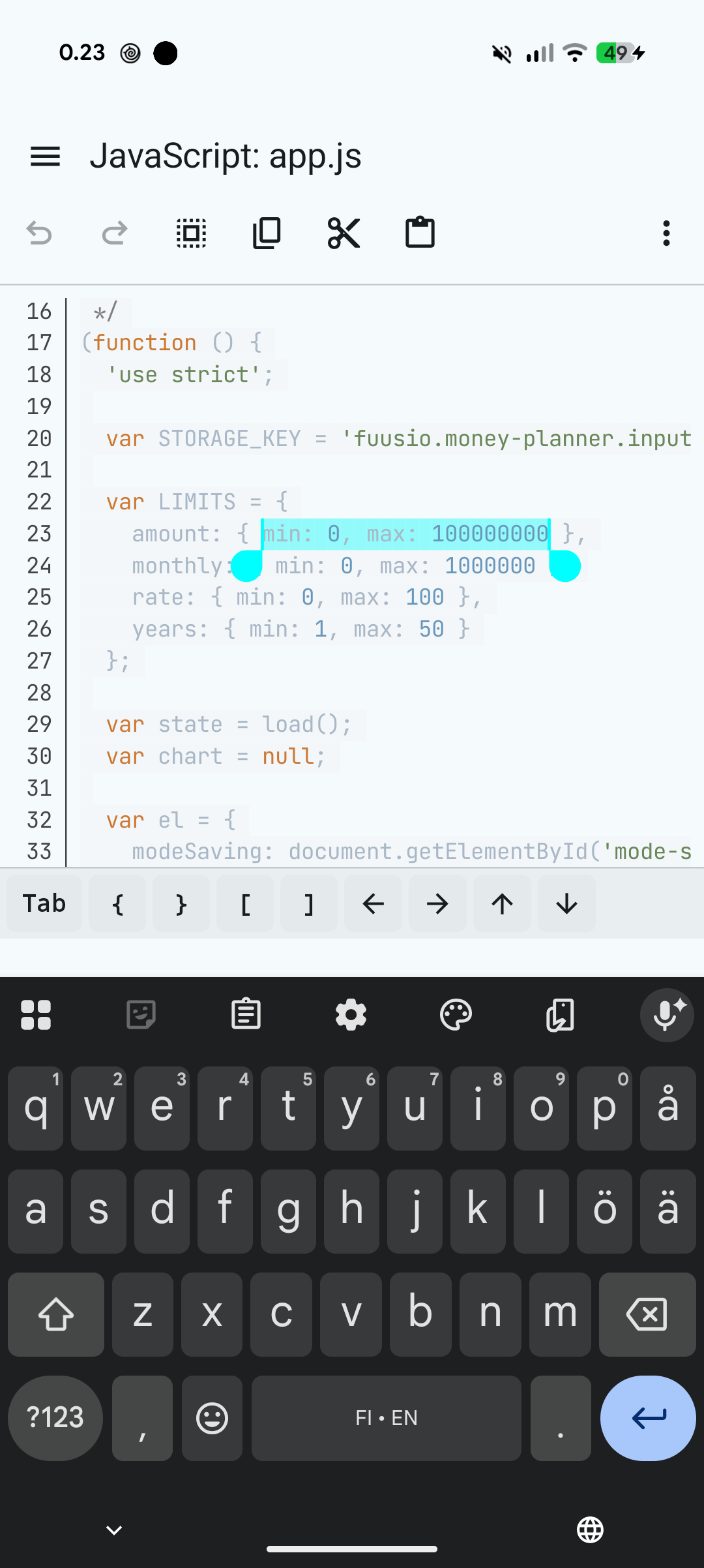Hide keyboard with down chevron
Viewport: 704px width, 1568px height.
(x=114, y=1530)
